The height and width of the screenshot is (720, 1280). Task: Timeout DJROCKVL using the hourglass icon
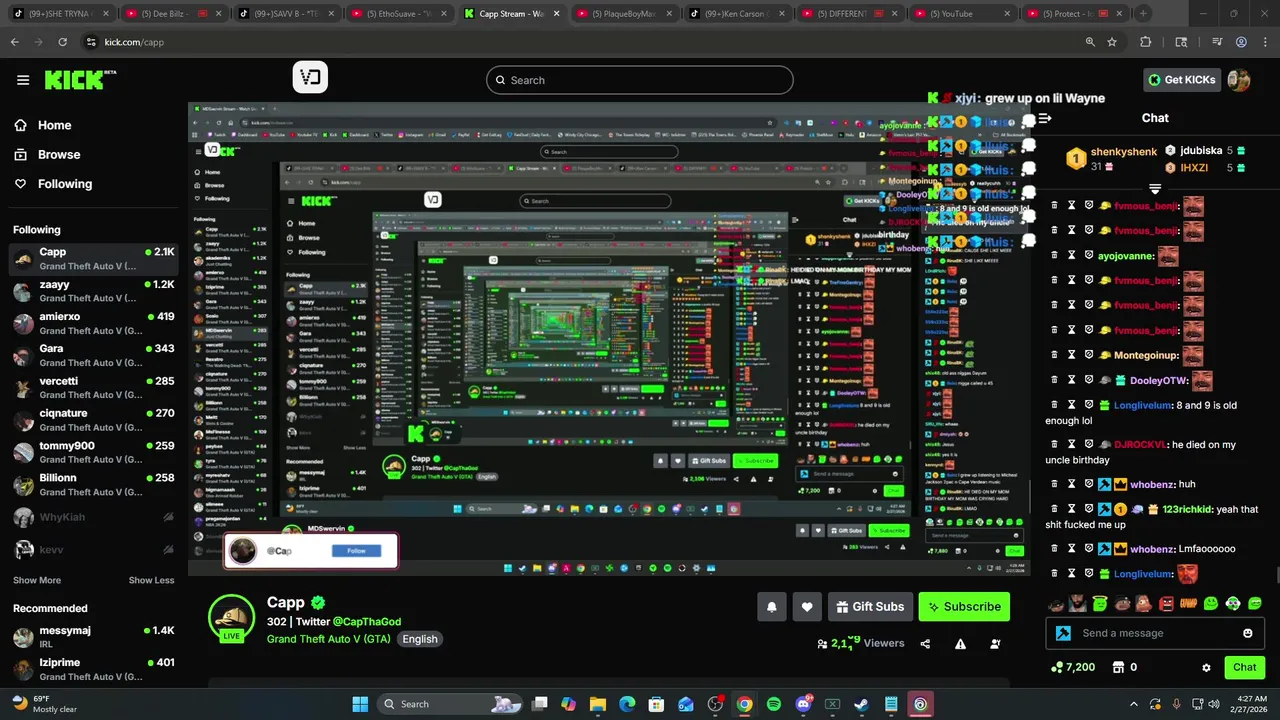(x=1071, y=445)
